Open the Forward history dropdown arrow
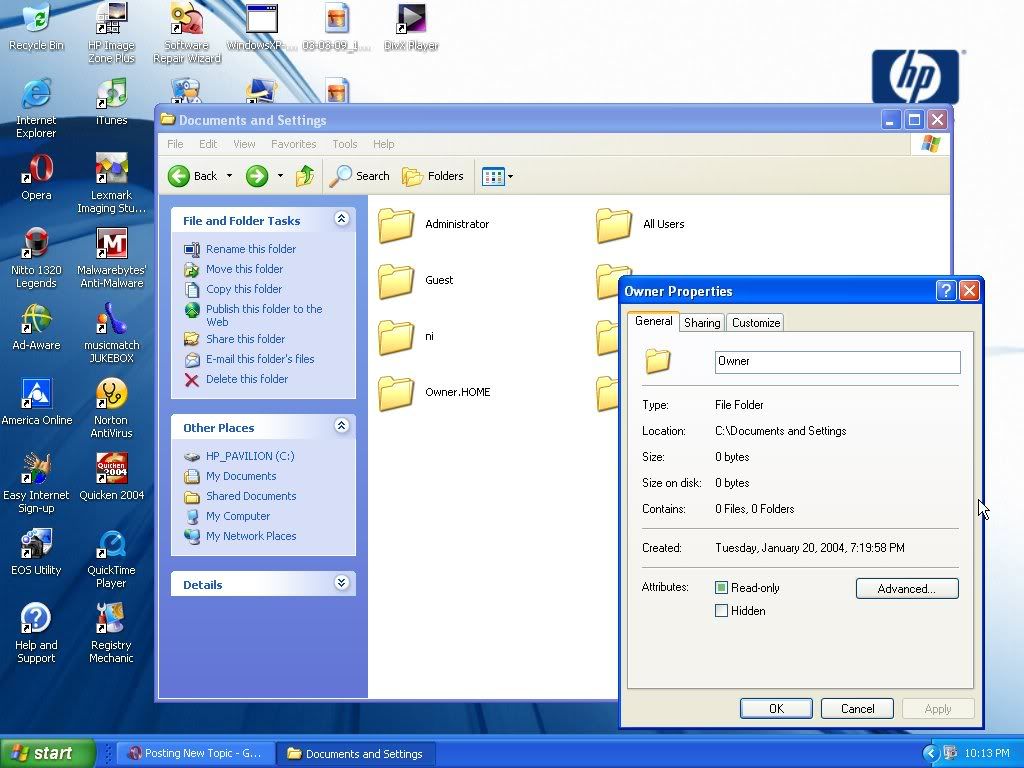This screenshot has height=768, width=1024. click(280, 176)
